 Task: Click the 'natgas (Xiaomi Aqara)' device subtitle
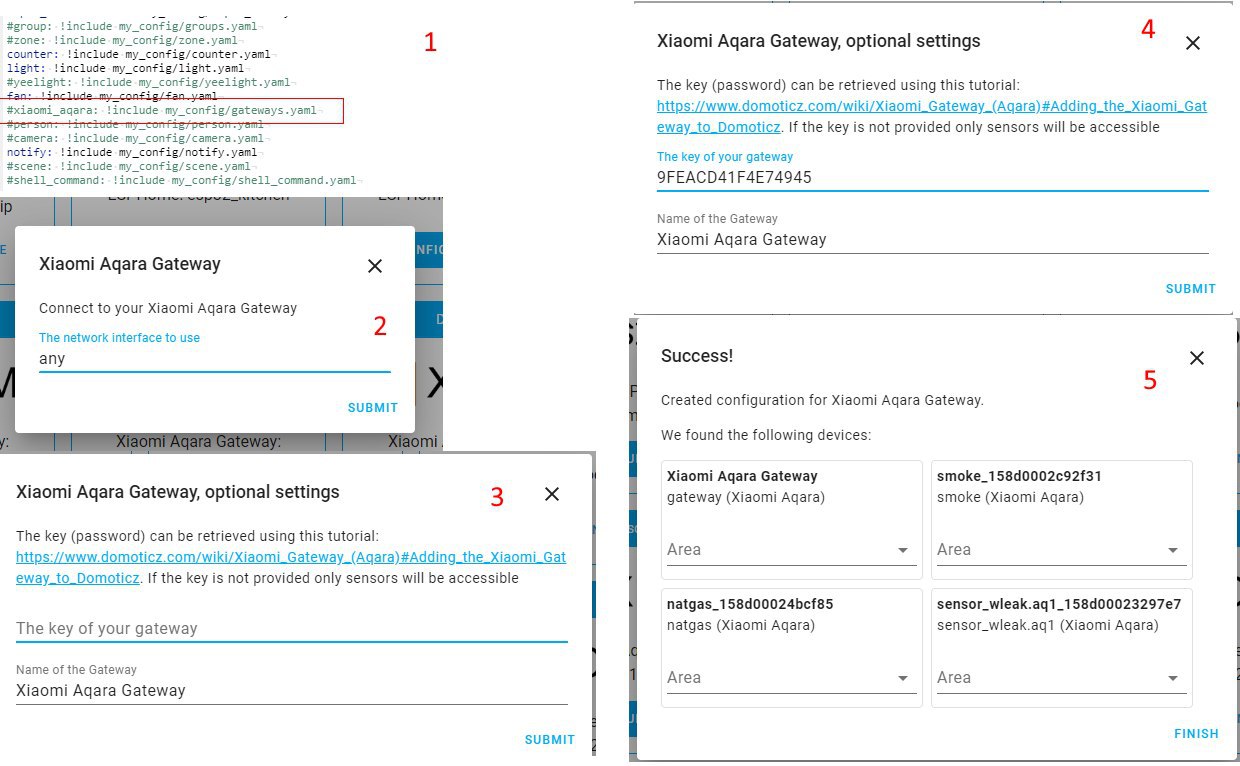click(x=741, y=625)
